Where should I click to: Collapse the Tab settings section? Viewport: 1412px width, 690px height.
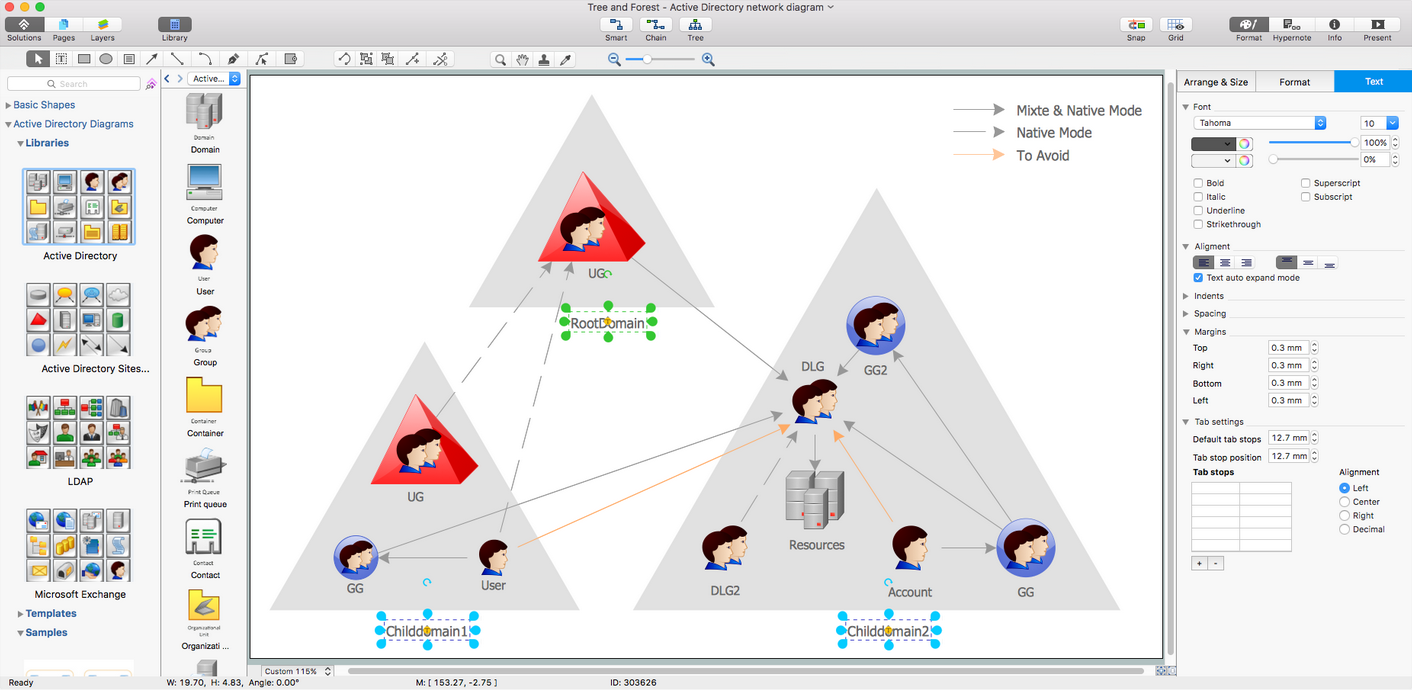coord(1186,422)
